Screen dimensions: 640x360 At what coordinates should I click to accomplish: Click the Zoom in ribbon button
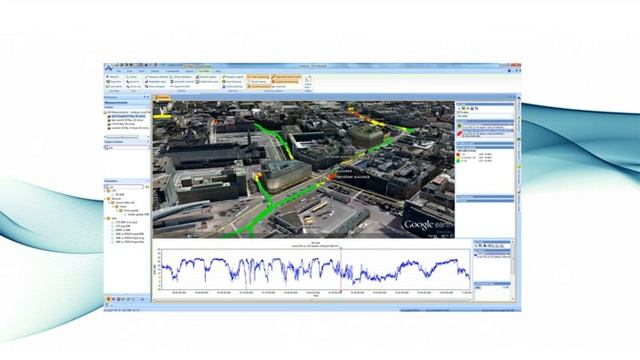coord(133,82)
